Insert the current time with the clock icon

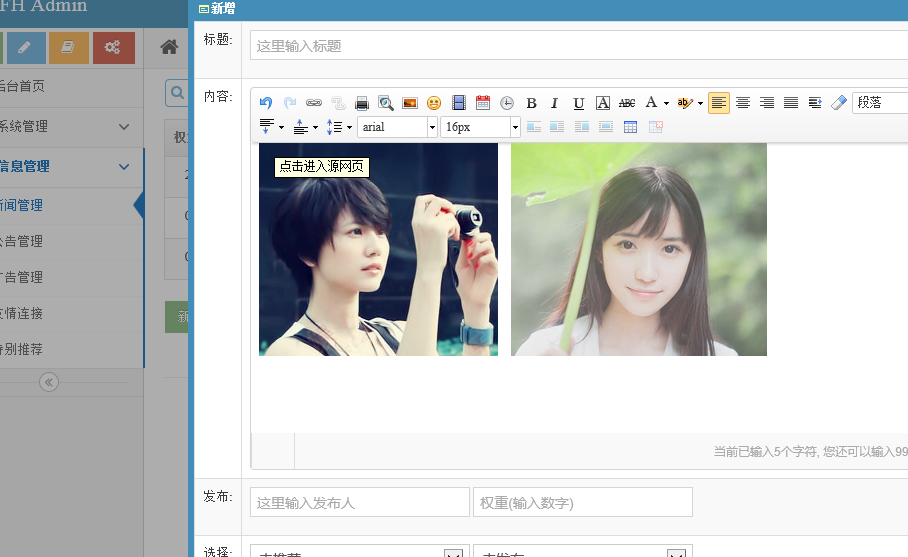[x=507, y=103]
